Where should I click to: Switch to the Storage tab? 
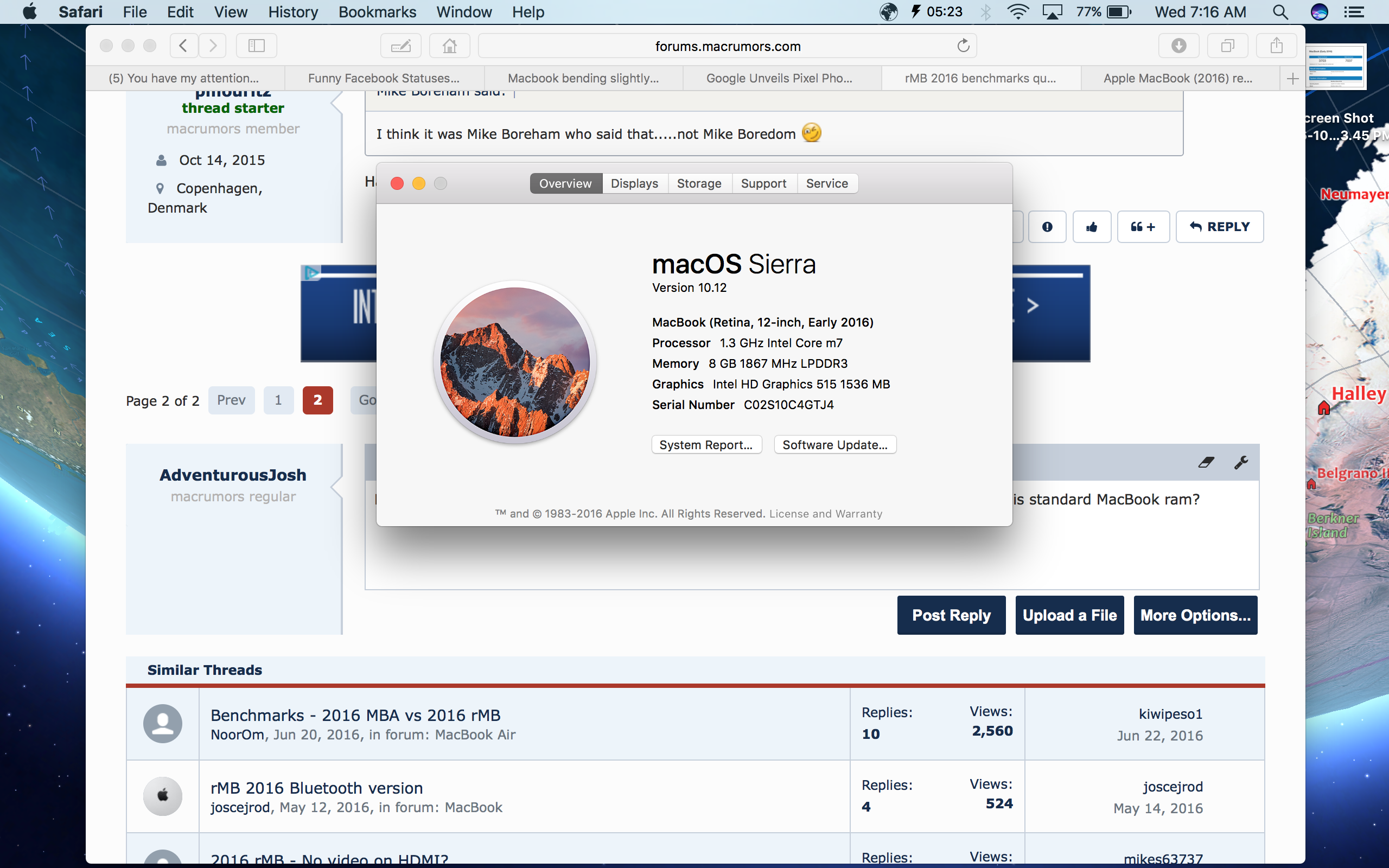pos(699,183)
